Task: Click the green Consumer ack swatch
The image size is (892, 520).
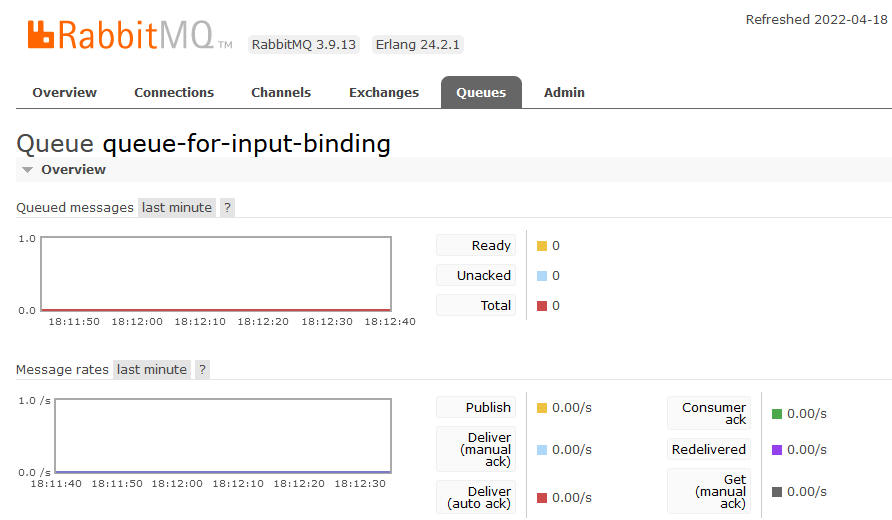Action: [777, 414]
